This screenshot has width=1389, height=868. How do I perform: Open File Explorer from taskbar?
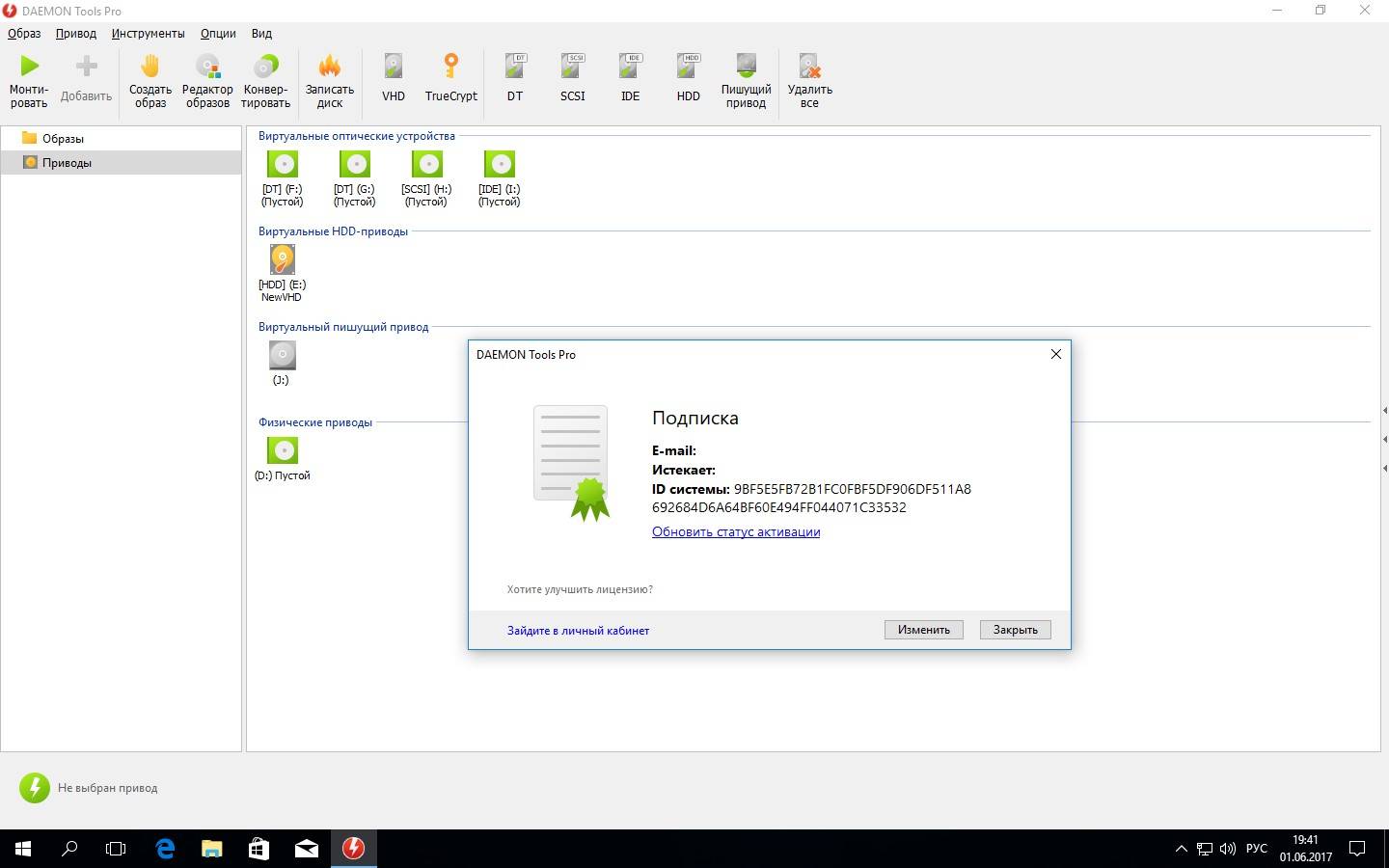[212, 849]
